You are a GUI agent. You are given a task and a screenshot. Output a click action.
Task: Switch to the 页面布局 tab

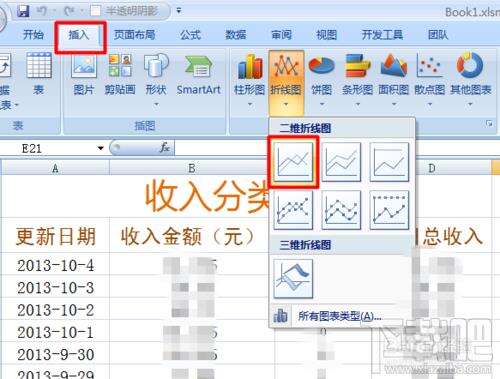pyautogui.click(x=135, y=35)
